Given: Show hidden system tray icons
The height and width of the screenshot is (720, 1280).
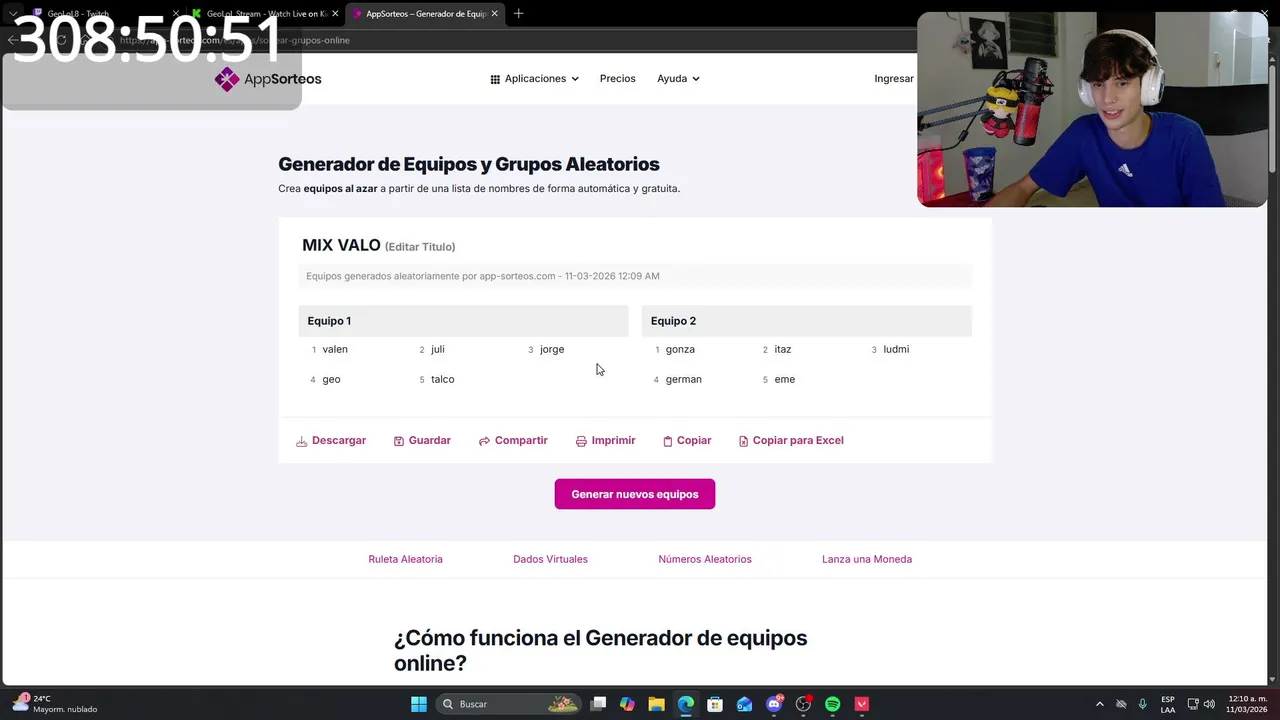Looking at the screenshot, I should click(1100, 704).
